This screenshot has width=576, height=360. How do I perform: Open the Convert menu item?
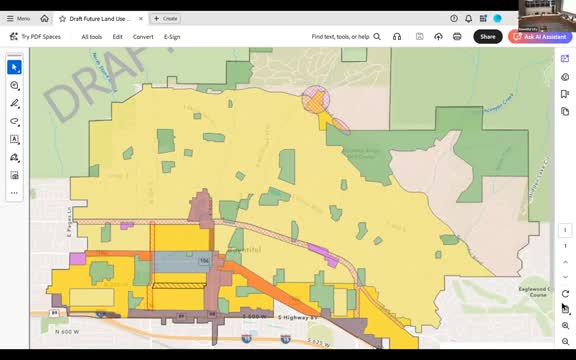pos(143,37)
